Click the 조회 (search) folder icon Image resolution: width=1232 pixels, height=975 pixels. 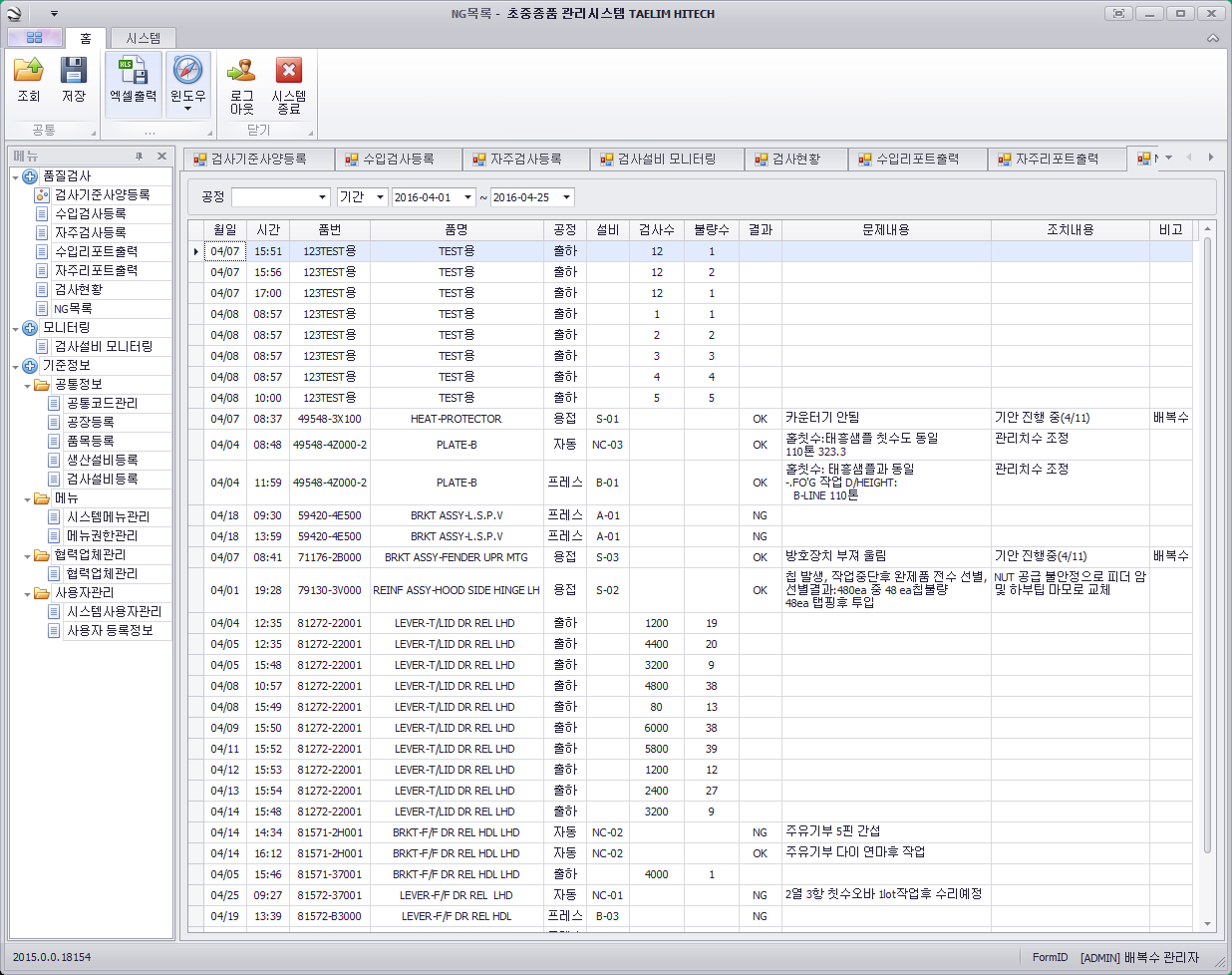pos(29,70)
